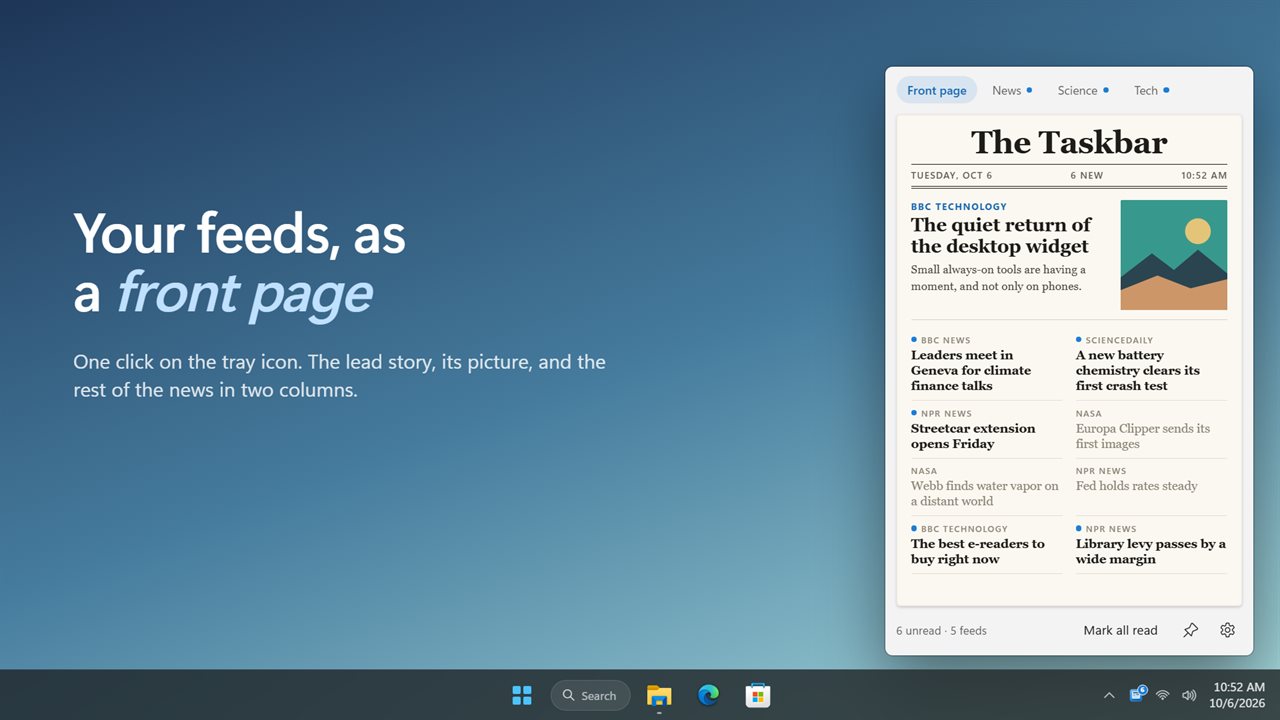
Task: Read 'Leaders meet in Geneva' story
Action: click(970, 370)
